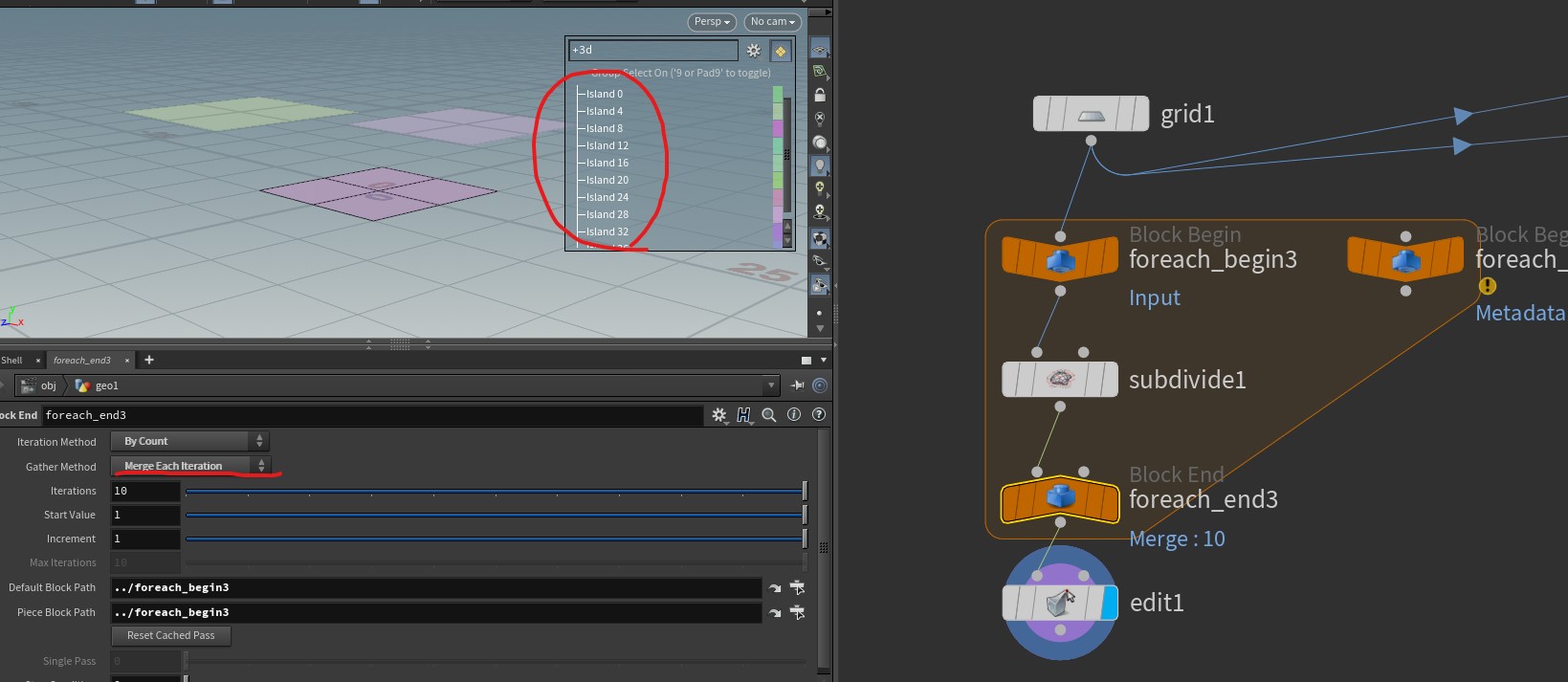Click the Increment slider track
Screen dimensions: 1568x682
click(496, 539)
